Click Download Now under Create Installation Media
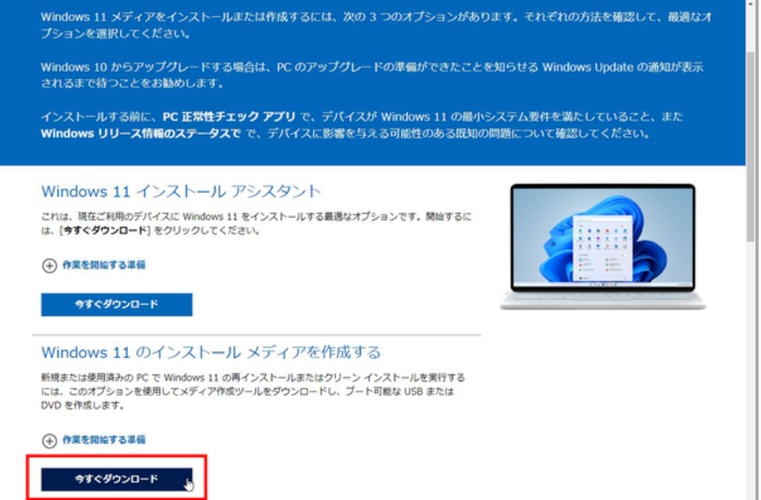Viewport: 761px width, 500px height. (116, 479)
